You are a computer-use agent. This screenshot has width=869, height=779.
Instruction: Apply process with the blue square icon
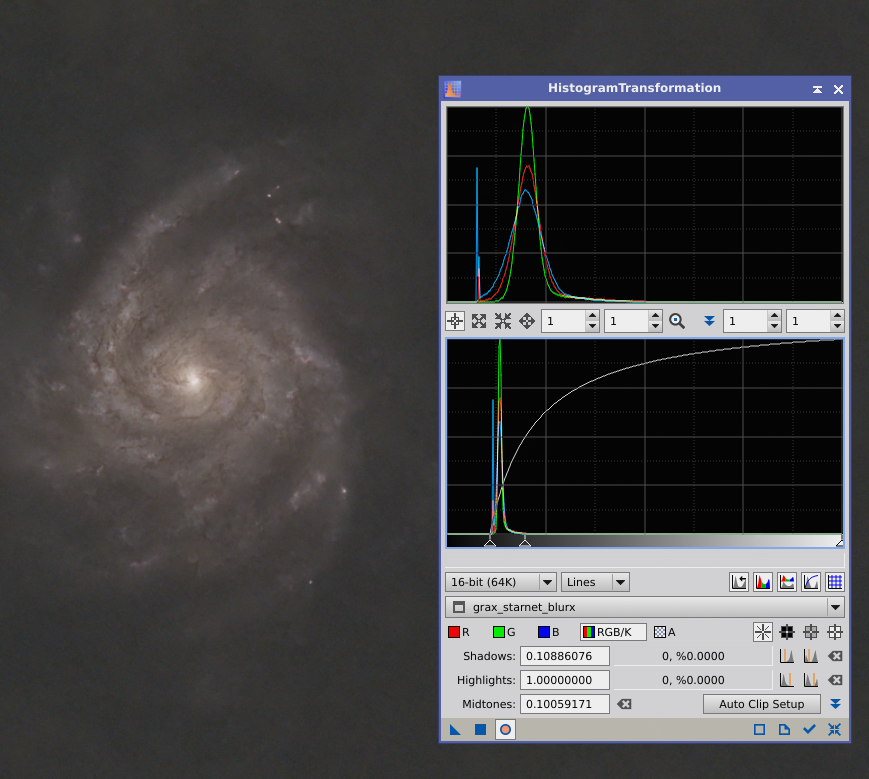(x=480, y=730)
